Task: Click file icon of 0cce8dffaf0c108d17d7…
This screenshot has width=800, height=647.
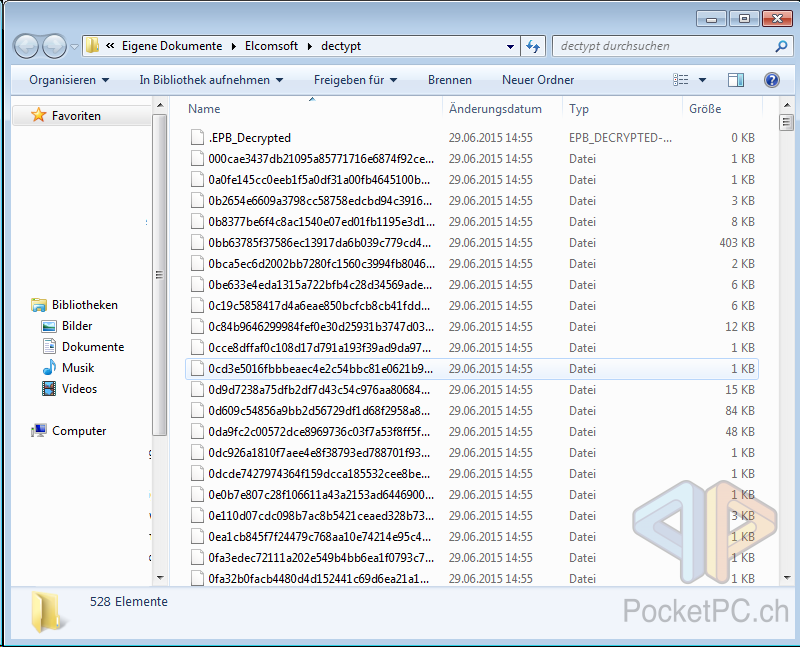Action: coord(197,347)
